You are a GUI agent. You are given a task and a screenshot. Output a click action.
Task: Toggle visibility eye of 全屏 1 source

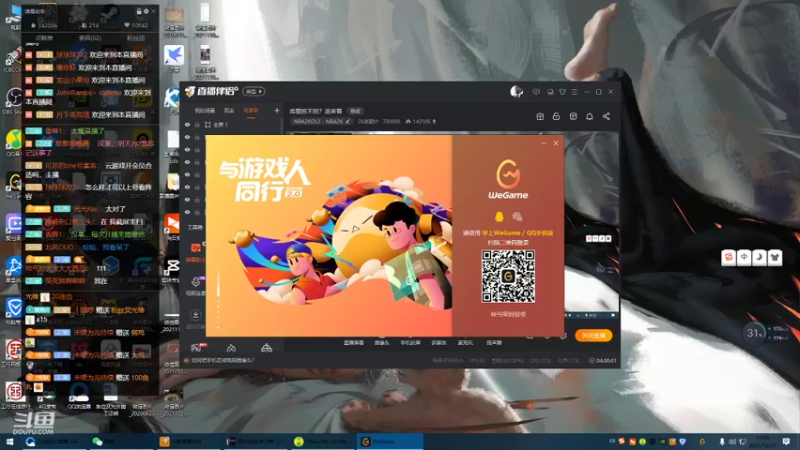click(187, 124)
